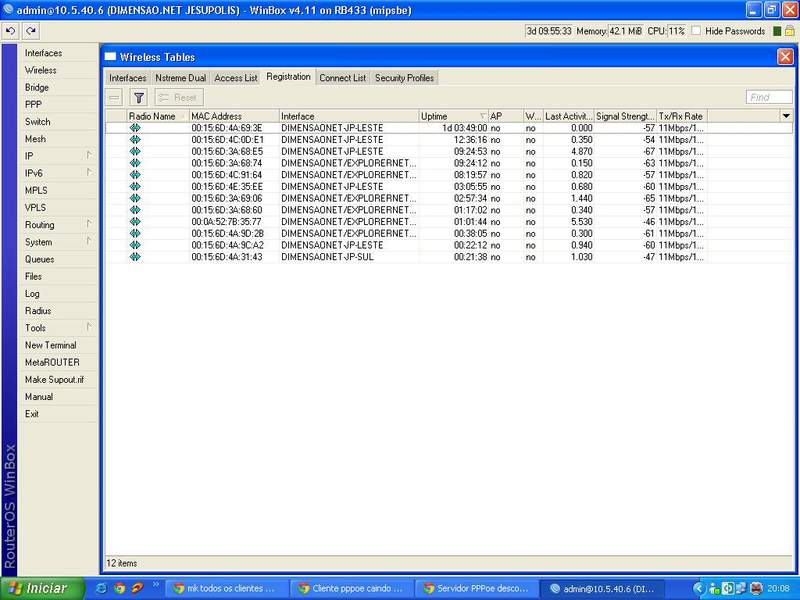
Task: Click client icon for 00:15:6D:3A:68:E5
Action: coord(135,152)
